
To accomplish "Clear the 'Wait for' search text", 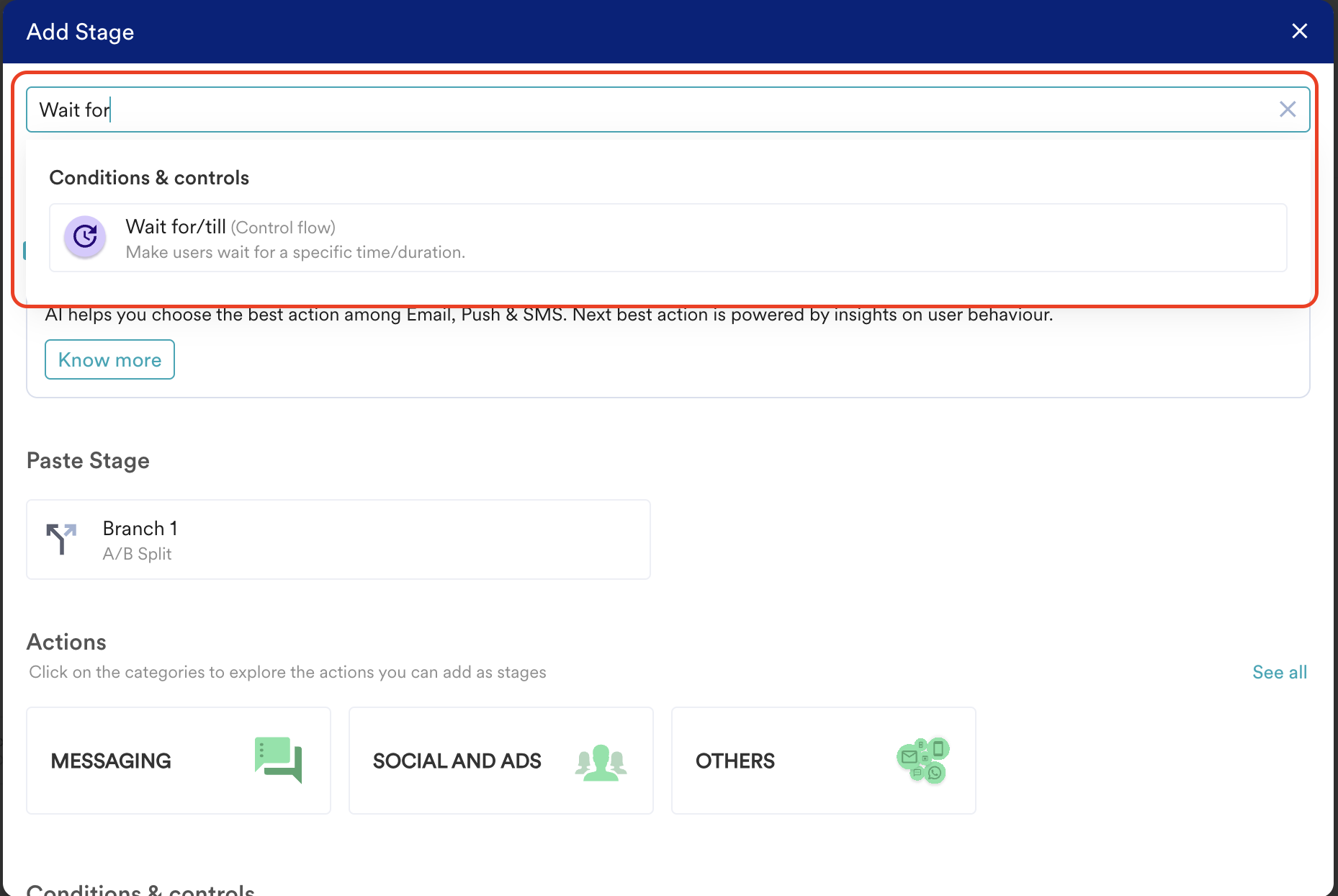I will tap(1287, 109).
